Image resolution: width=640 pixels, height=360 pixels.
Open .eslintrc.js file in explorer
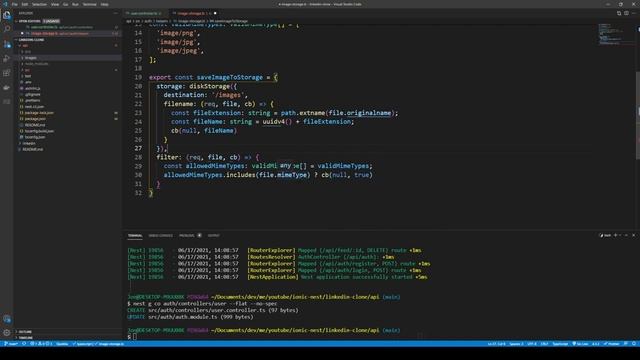click(x=32, y=89)
